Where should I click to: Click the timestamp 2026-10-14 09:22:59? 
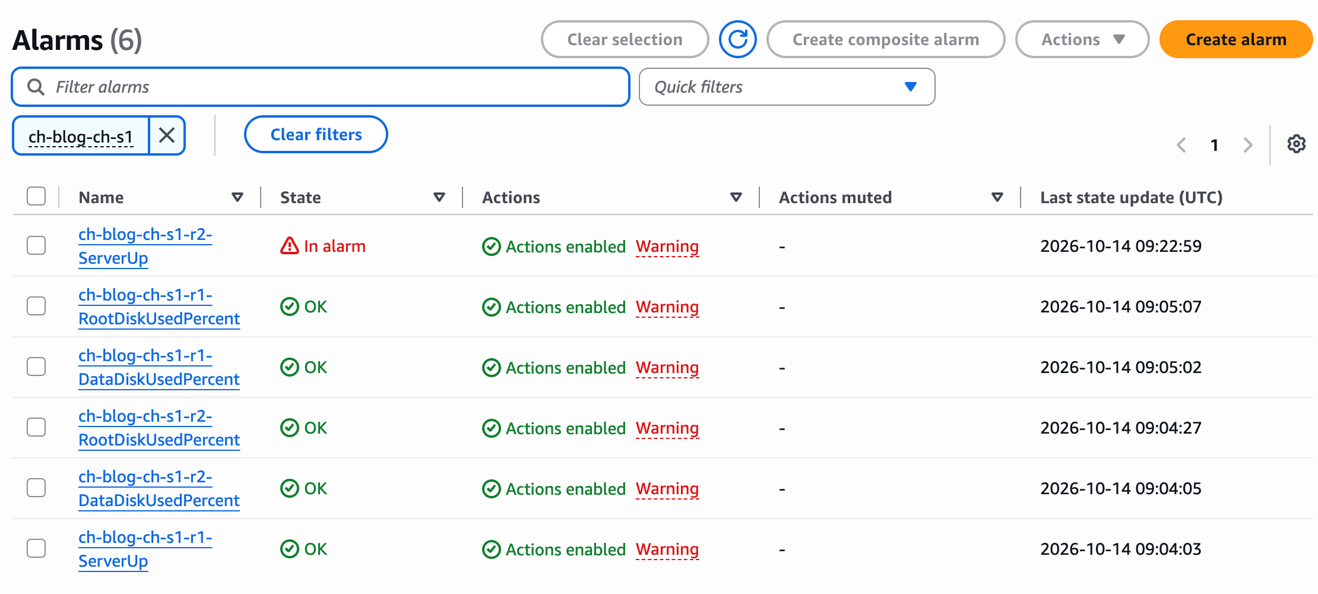1121,246
